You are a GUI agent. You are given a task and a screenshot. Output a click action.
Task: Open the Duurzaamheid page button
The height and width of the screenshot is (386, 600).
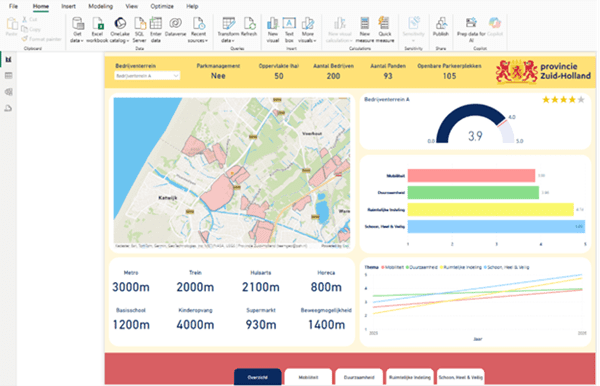coord(359,377)
